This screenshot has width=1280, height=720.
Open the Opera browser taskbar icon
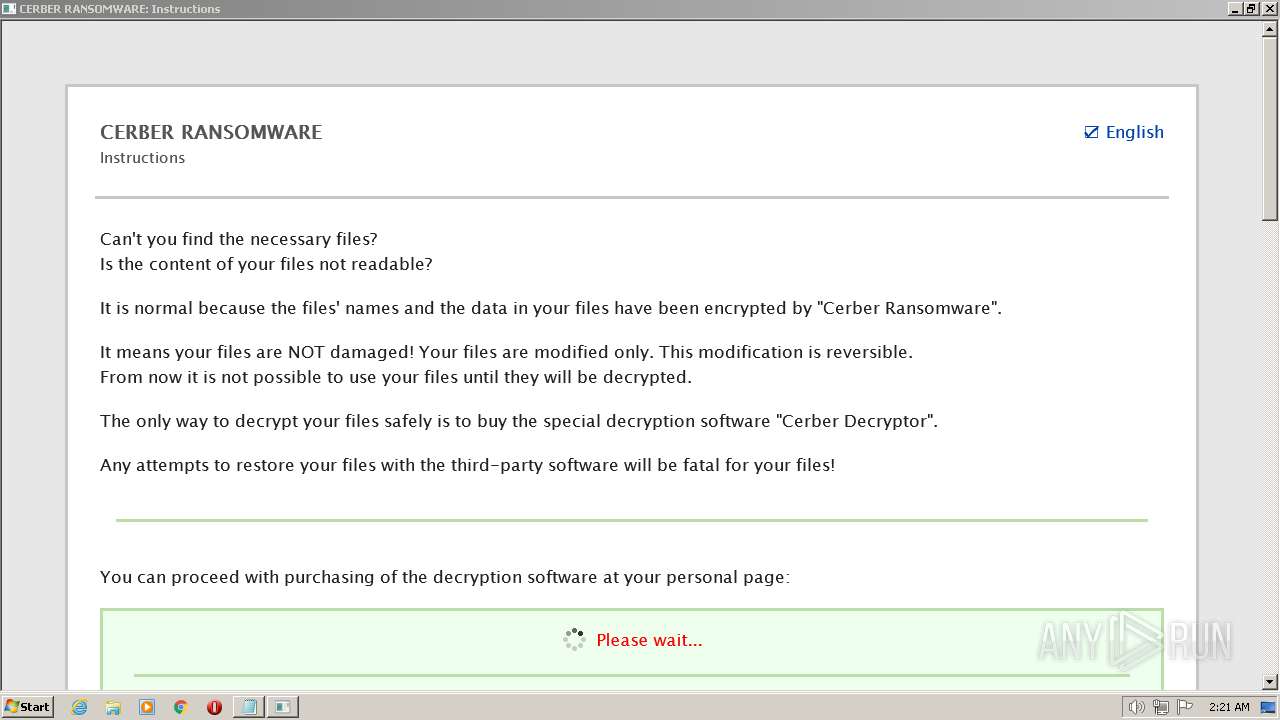pyautogui.click(x=214, y=707)
